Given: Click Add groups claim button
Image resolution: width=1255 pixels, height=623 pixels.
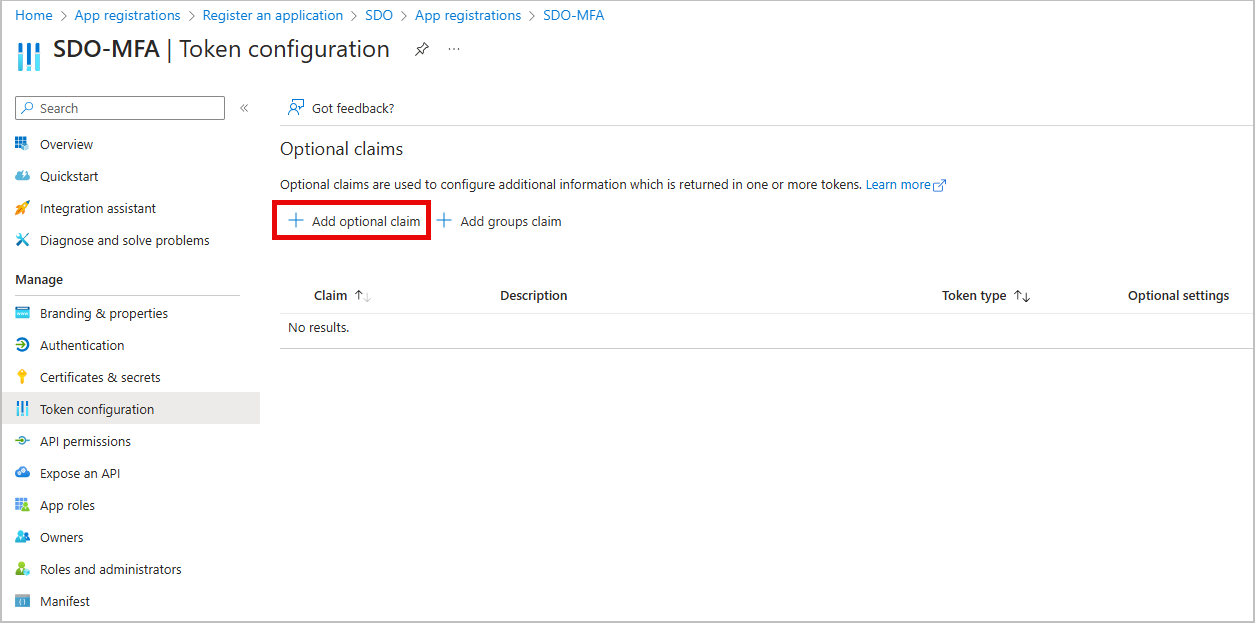Looking at the screenshot, I should (499, 221).
